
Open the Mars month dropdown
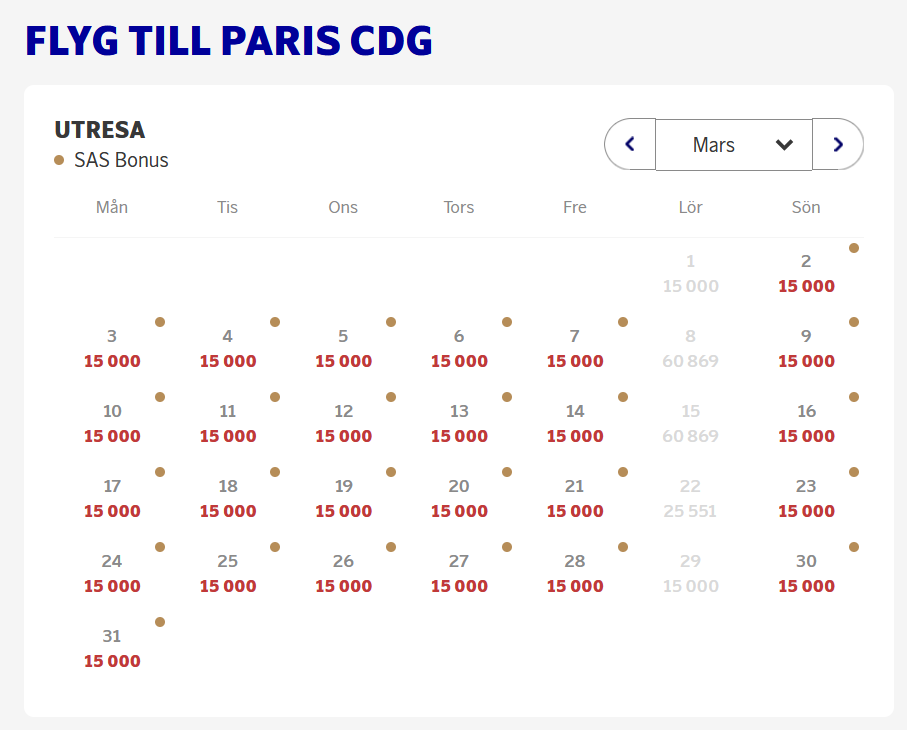click(x=734, y=145)
